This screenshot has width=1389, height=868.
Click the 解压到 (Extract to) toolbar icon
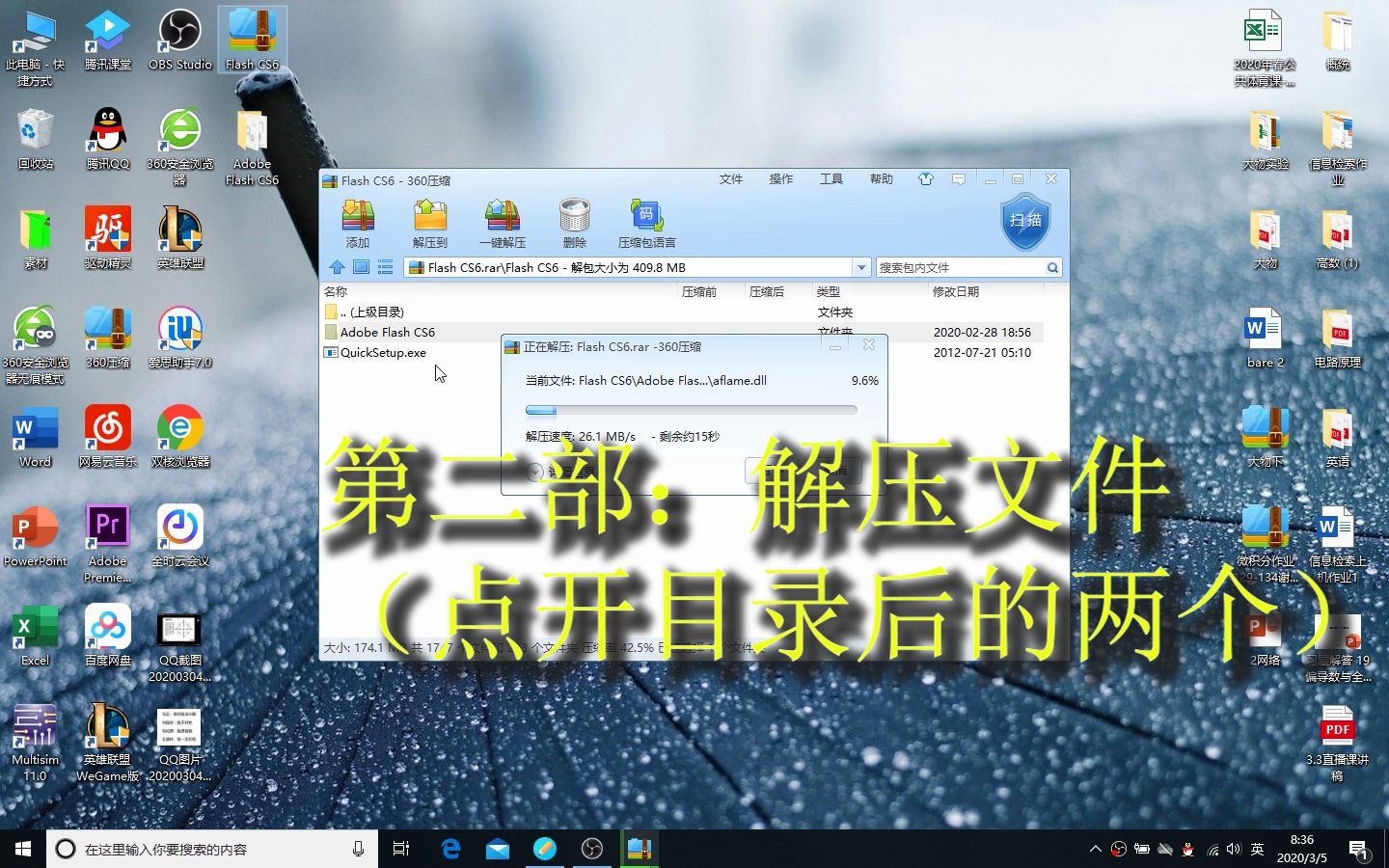tap(430, 223)
